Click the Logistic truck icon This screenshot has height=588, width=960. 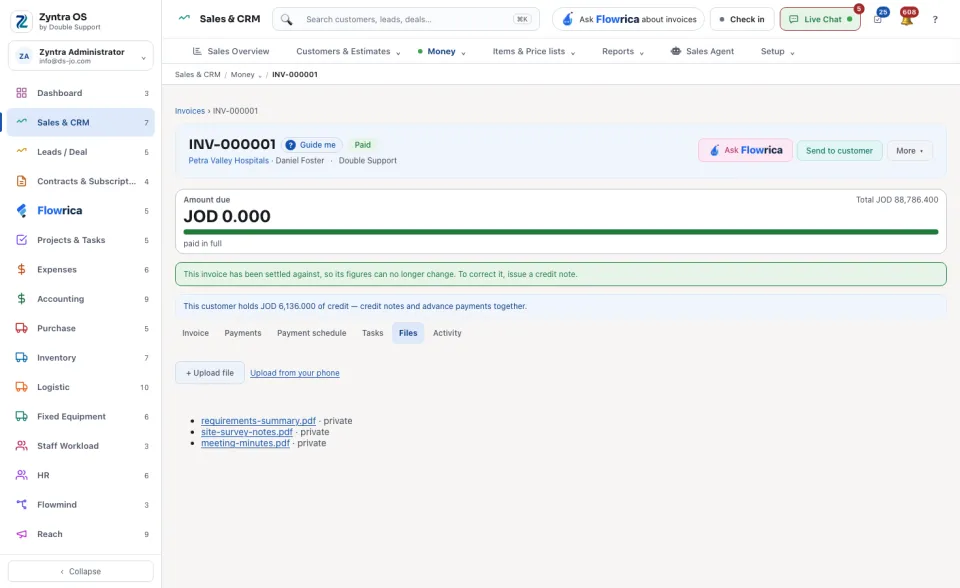click(x=21, y=387)
